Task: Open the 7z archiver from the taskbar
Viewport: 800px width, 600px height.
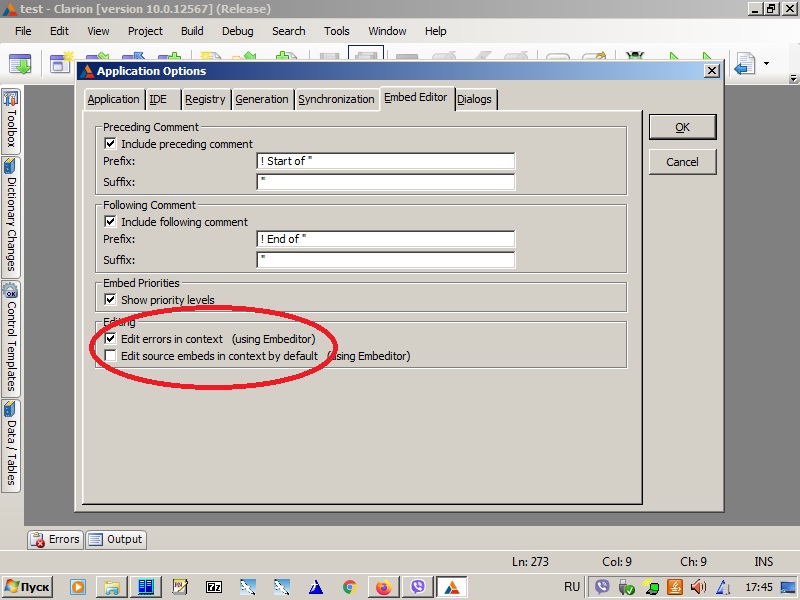Action: tap(213, 587)
